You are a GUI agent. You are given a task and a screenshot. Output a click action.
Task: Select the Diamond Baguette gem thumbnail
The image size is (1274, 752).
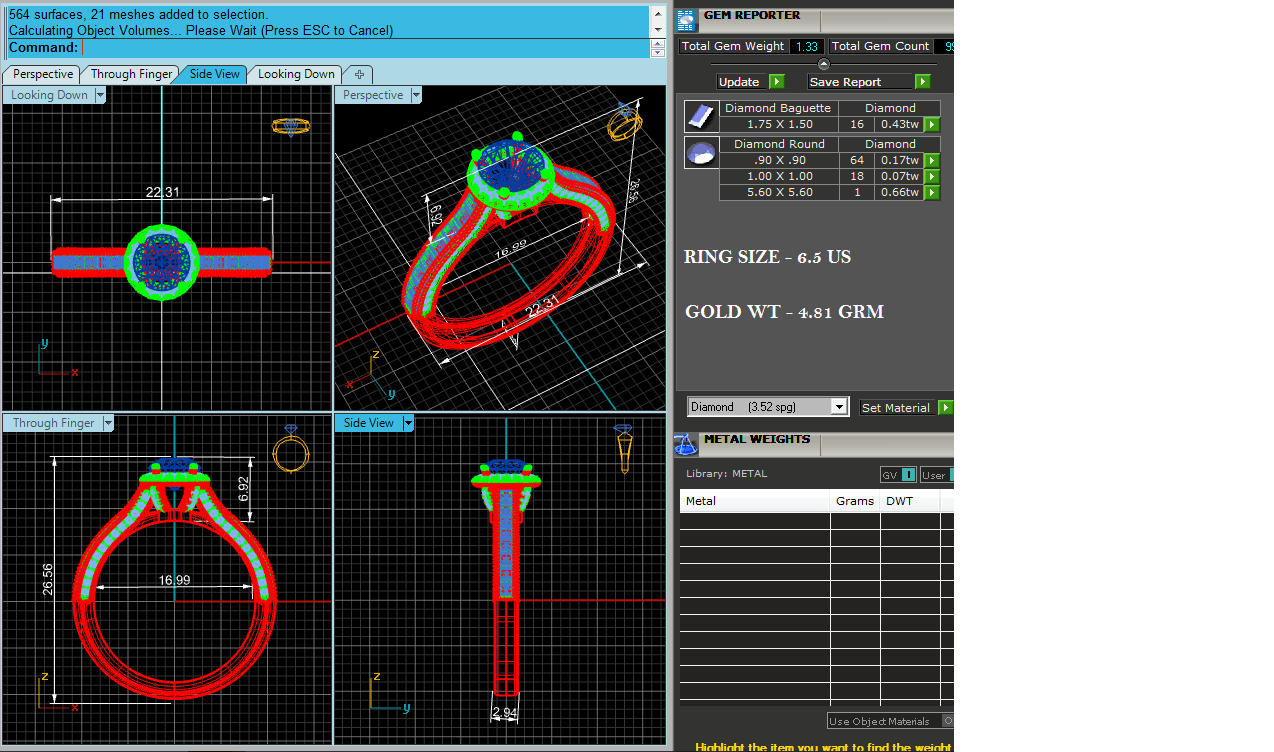[700, 117]
